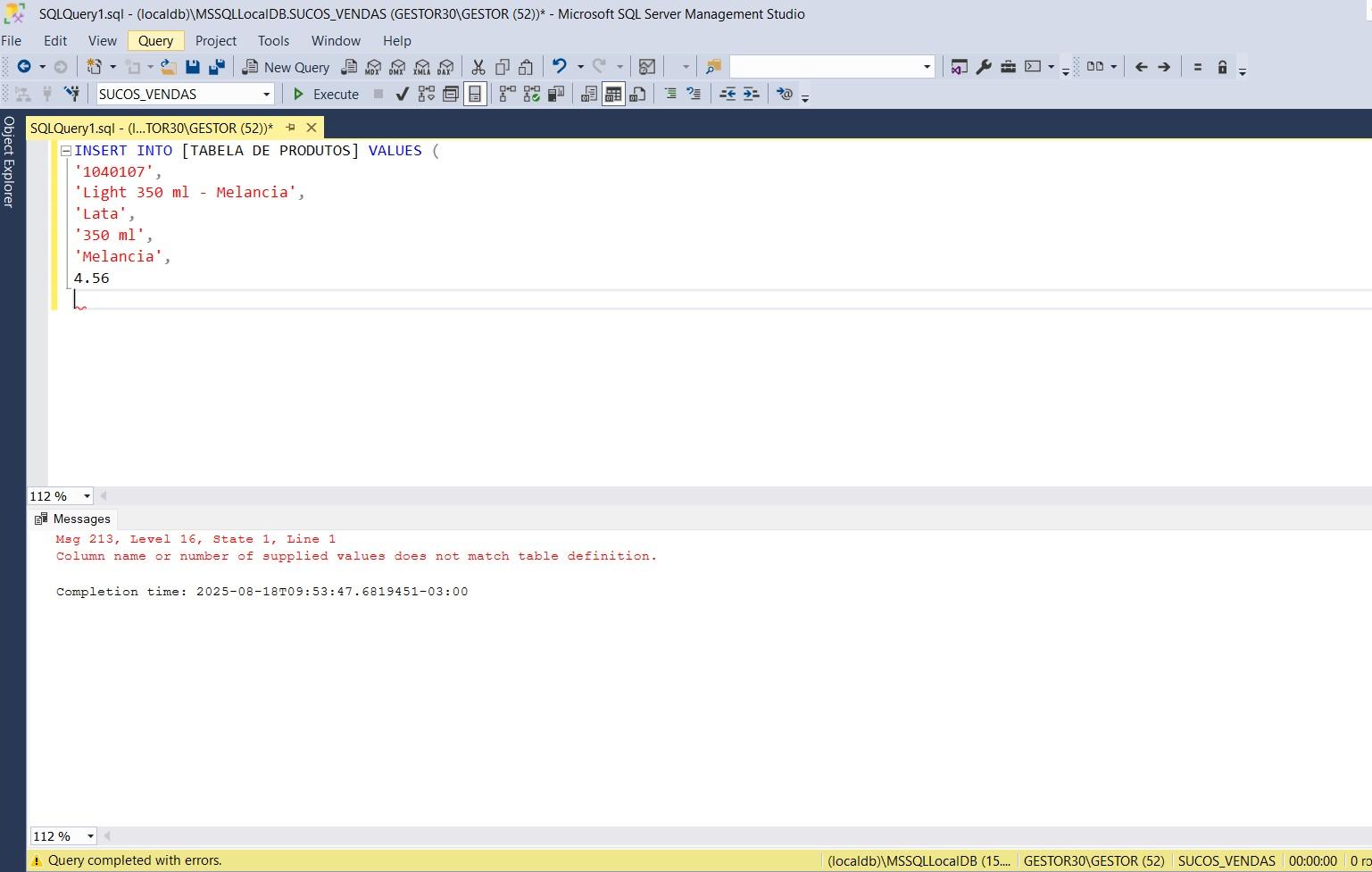Open the File menu
The width and height of the screenshot is (1372, 872).
click(12, 41)
